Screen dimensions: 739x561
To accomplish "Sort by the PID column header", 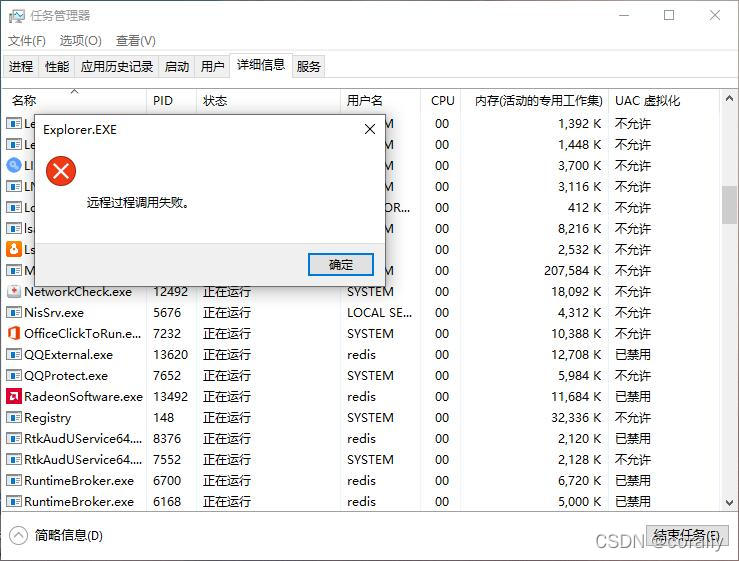I will pyautogui.click(x=172, y=100).
